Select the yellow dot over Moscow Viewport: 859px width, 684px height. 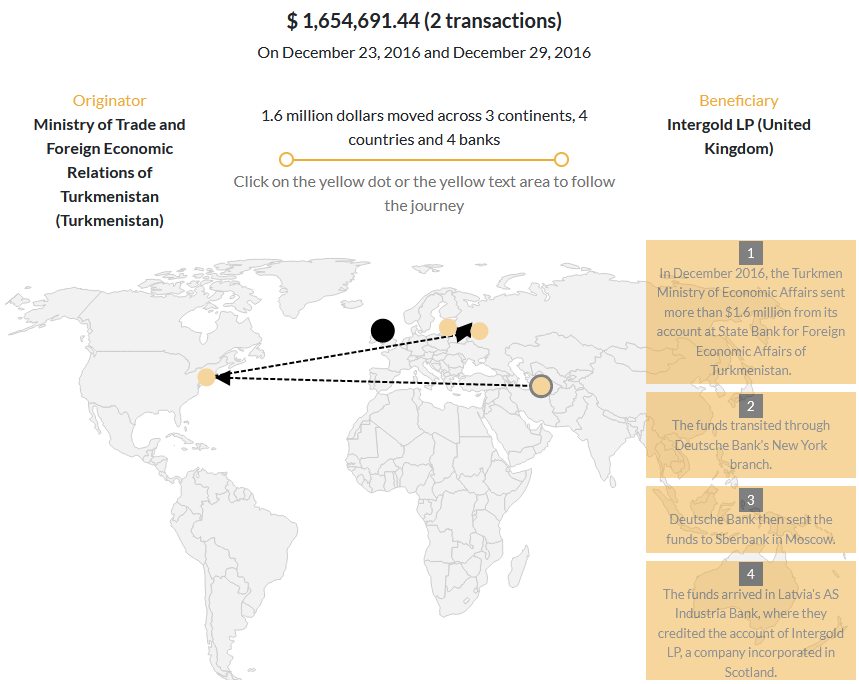tap(479, 331)
